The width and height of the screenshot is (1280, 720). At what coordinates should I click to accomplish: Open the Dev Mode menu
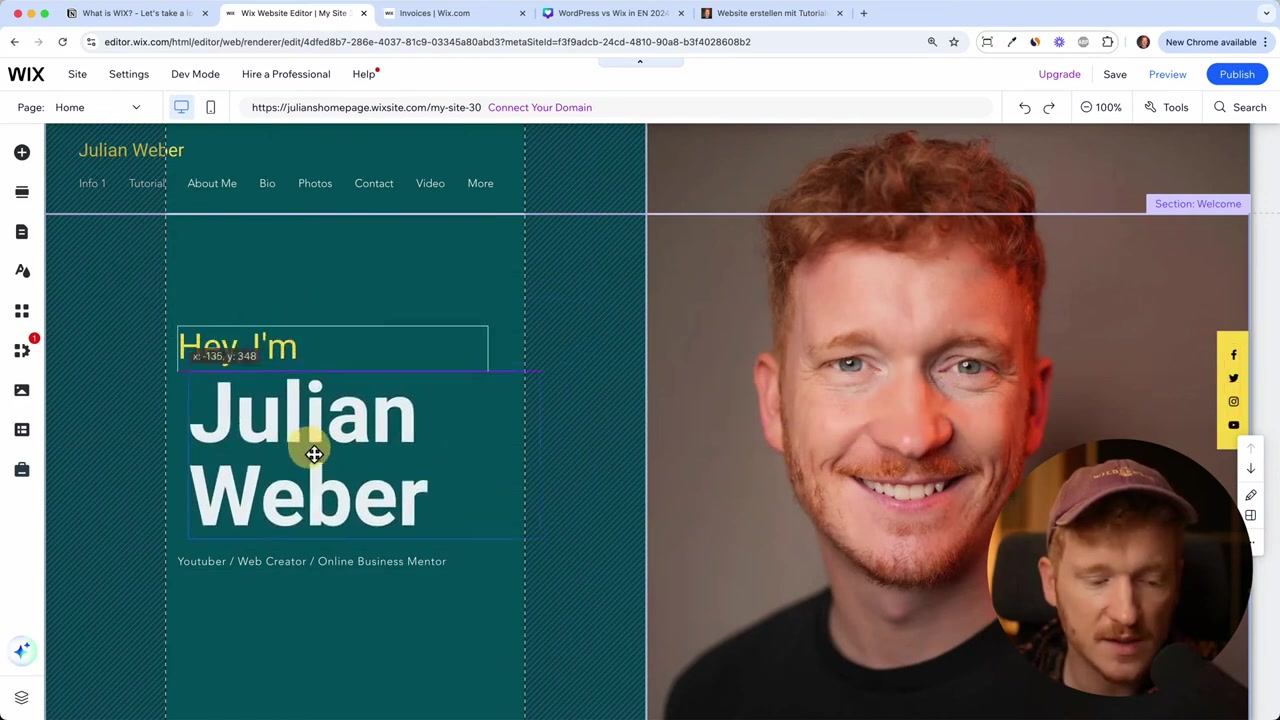195,74
